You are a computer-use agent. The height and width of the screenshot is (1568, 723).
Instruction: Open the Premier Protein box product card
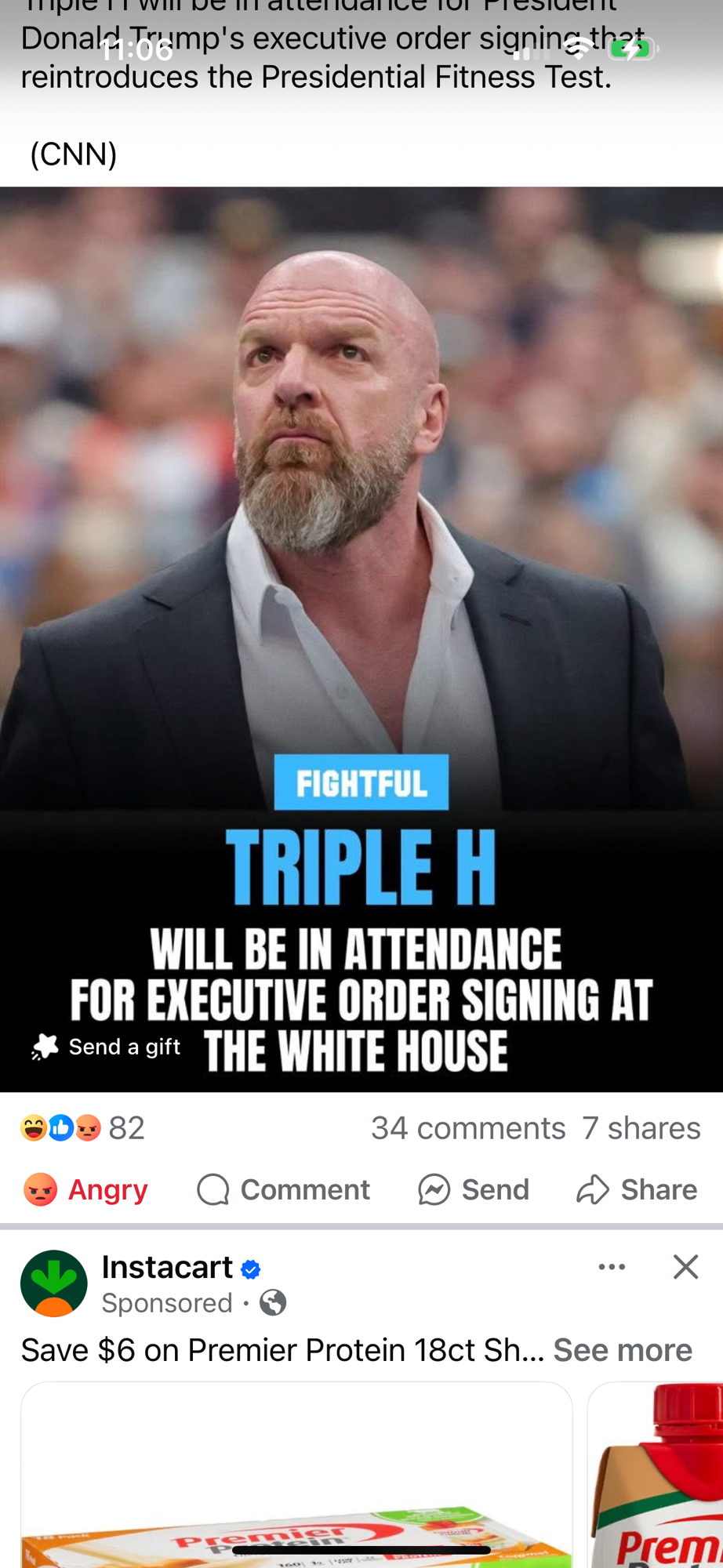(296, 1475)
